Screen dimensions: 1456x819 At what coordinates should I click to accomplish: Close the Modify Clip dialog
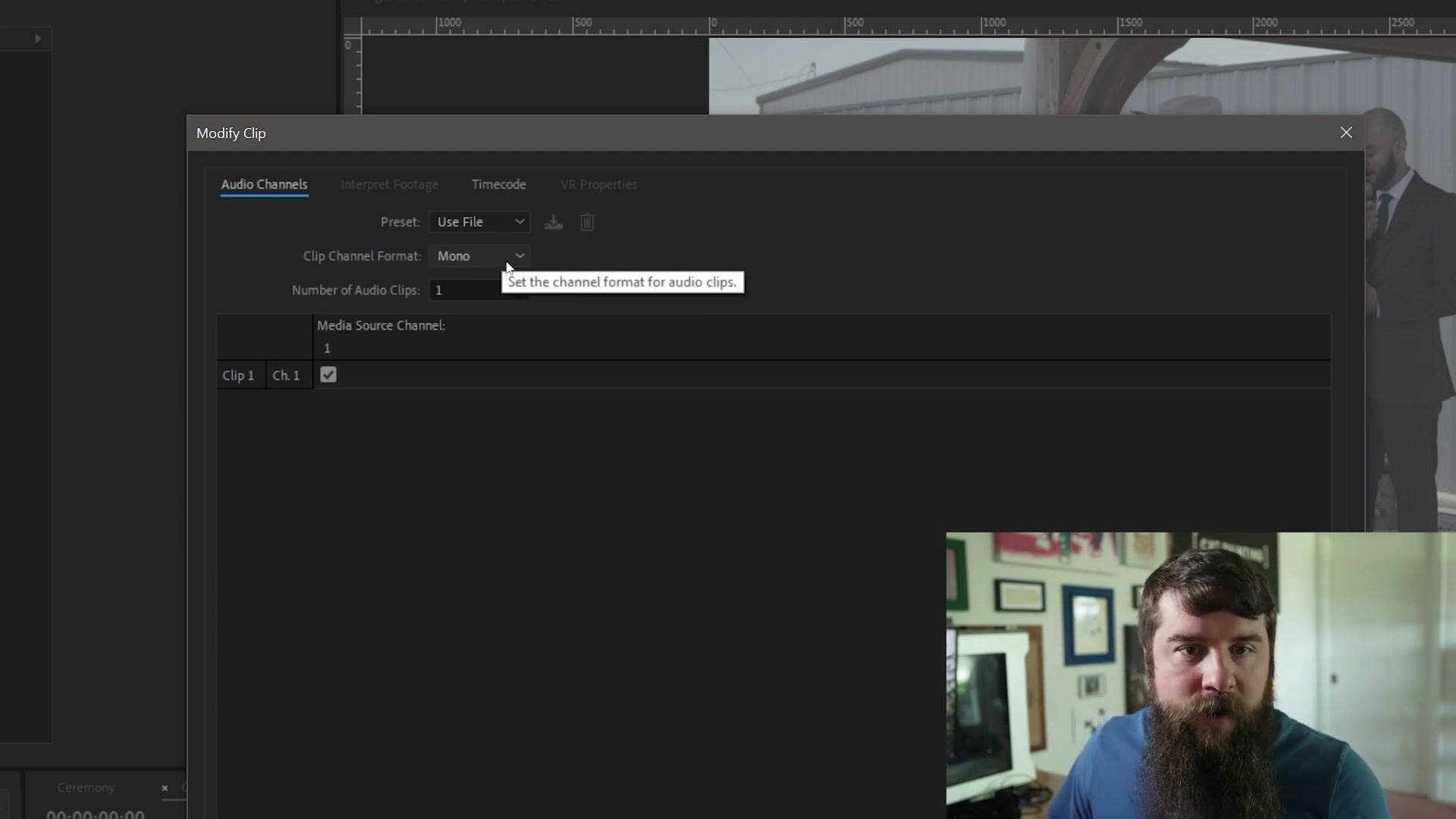(1346, 133)
